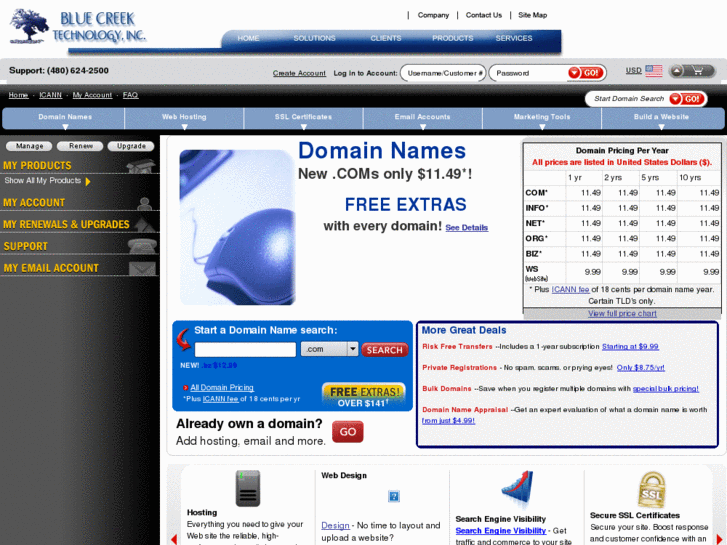Open the SERVICES nav tab

514,38
